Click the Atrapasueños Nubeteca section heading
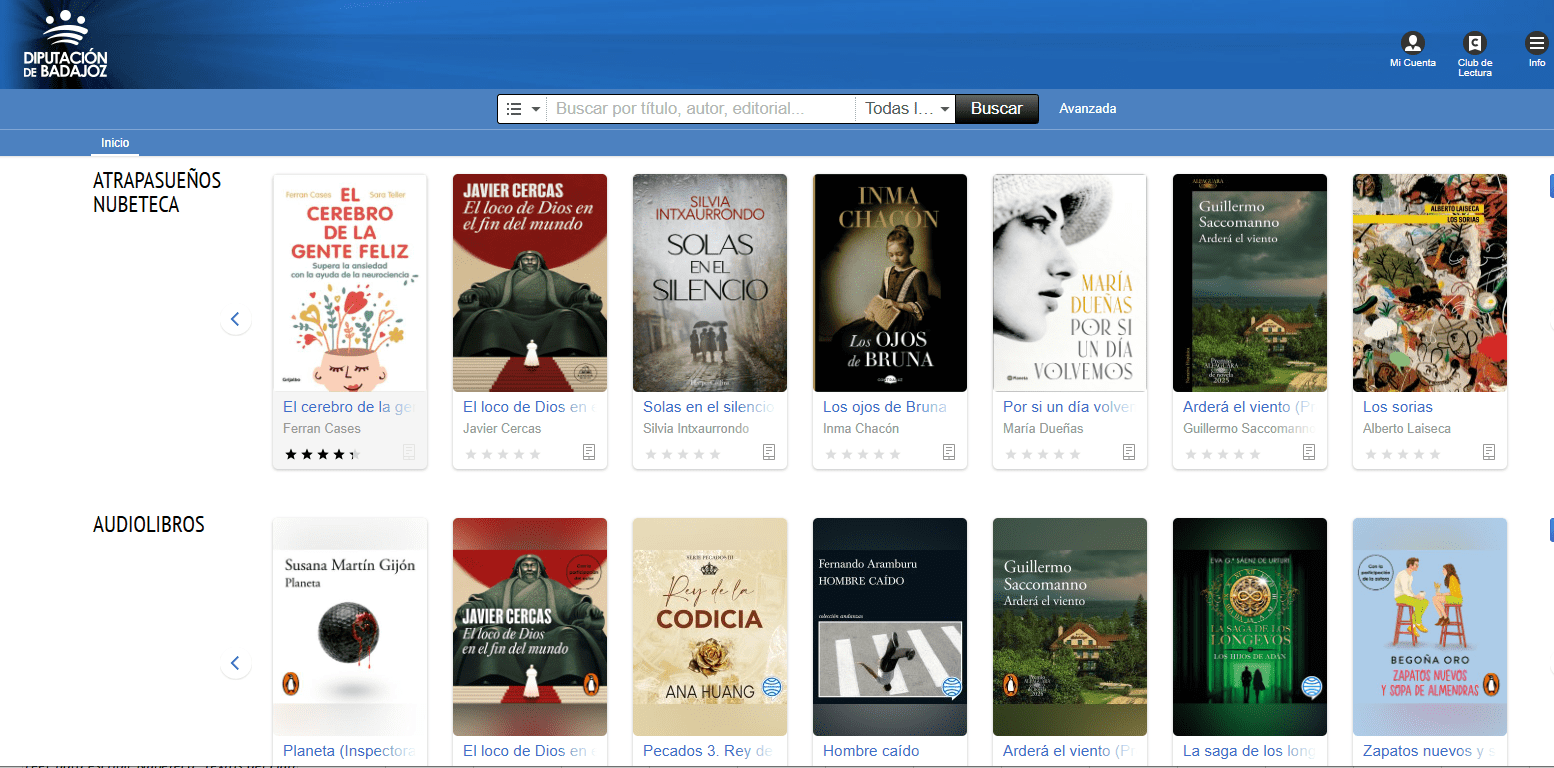 click(x=157, y=192)
